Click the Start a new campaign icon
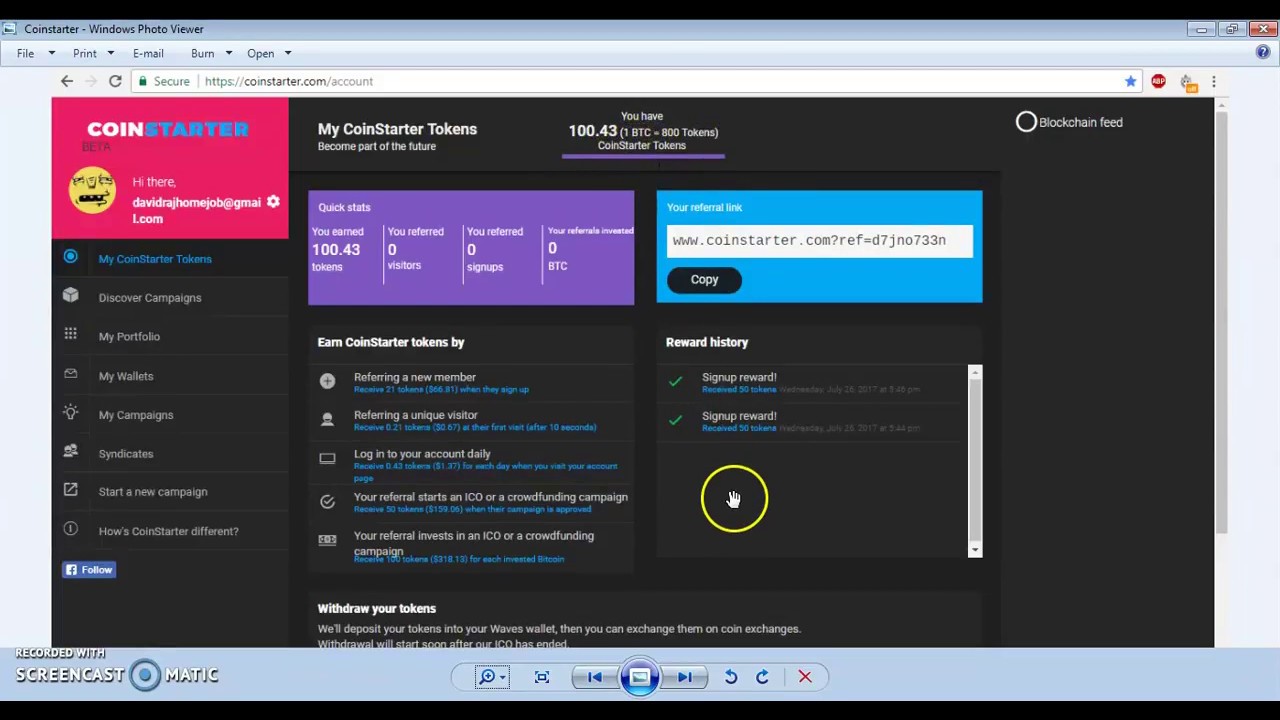This screenshot has width=1280, height=720. (70, 490)
